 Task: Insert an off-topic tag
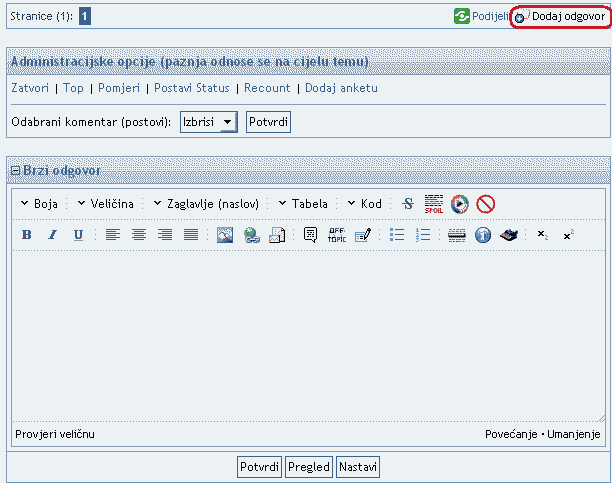pyautogui.click(x=336, y=235)
